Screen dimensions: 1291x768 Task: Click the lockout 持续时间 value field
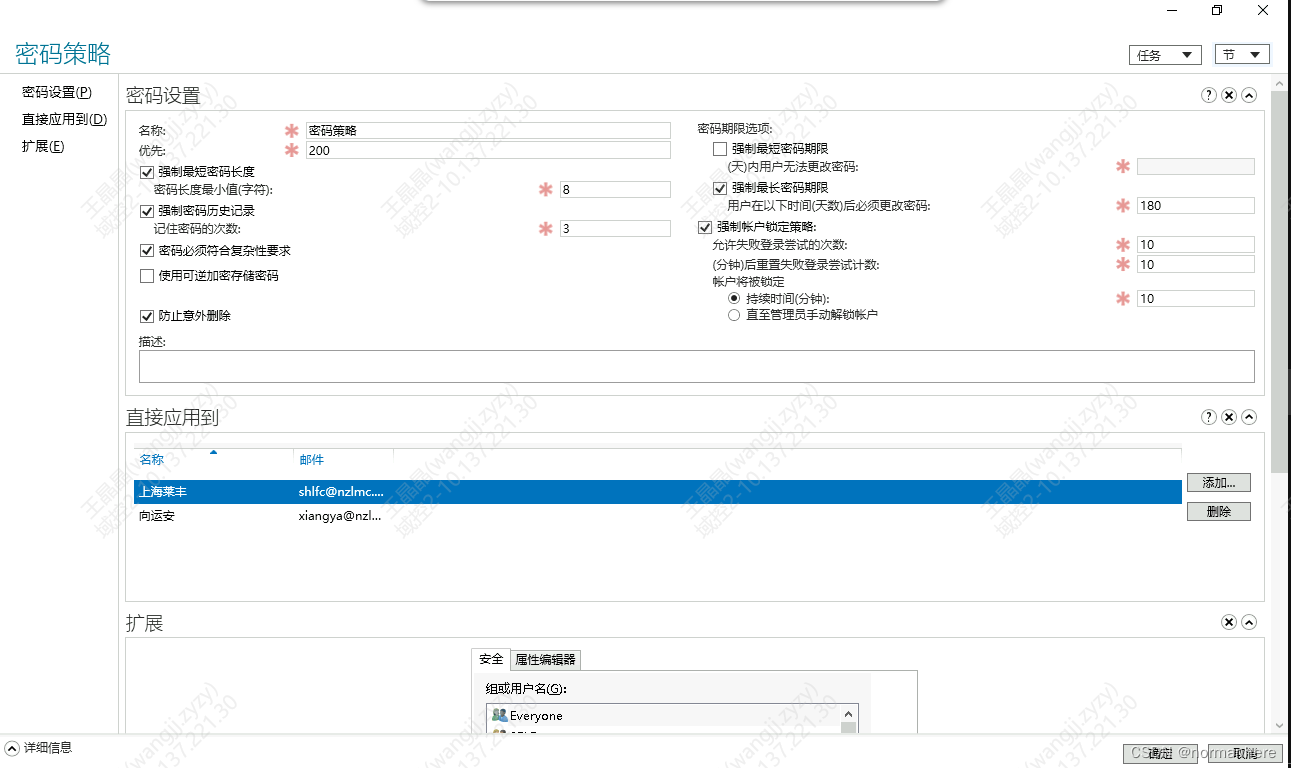click(x=1195, y=298)
